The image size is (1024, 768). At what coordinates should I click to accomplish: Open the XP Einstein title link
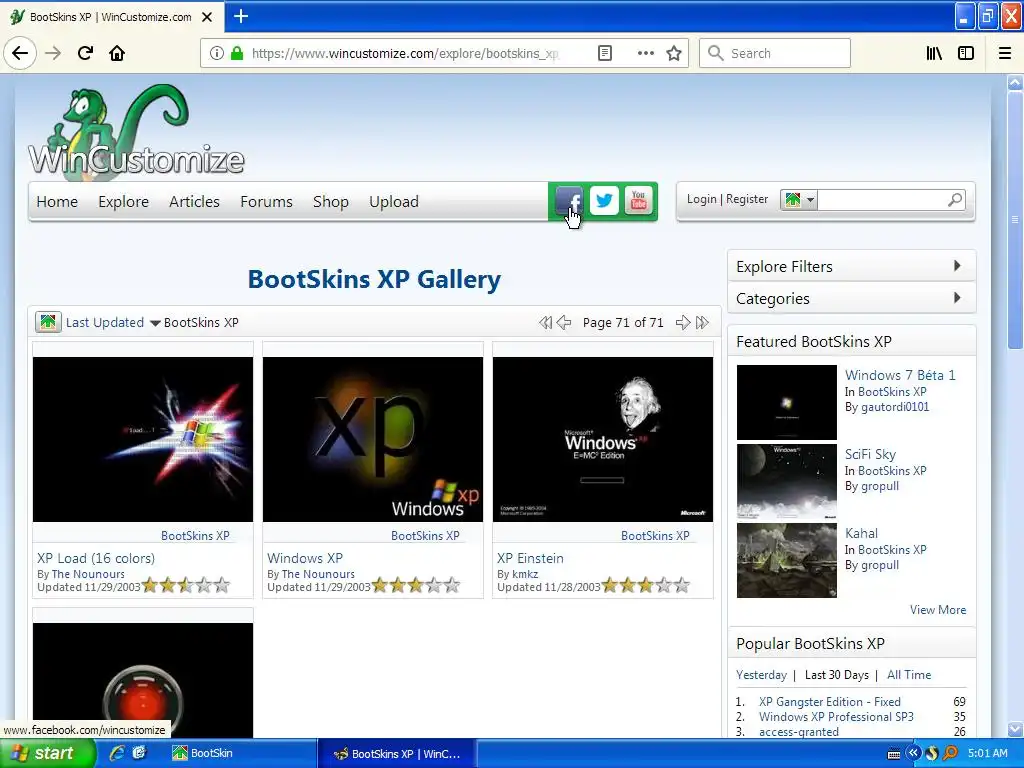pyautogui.click(x=530, y=558)
